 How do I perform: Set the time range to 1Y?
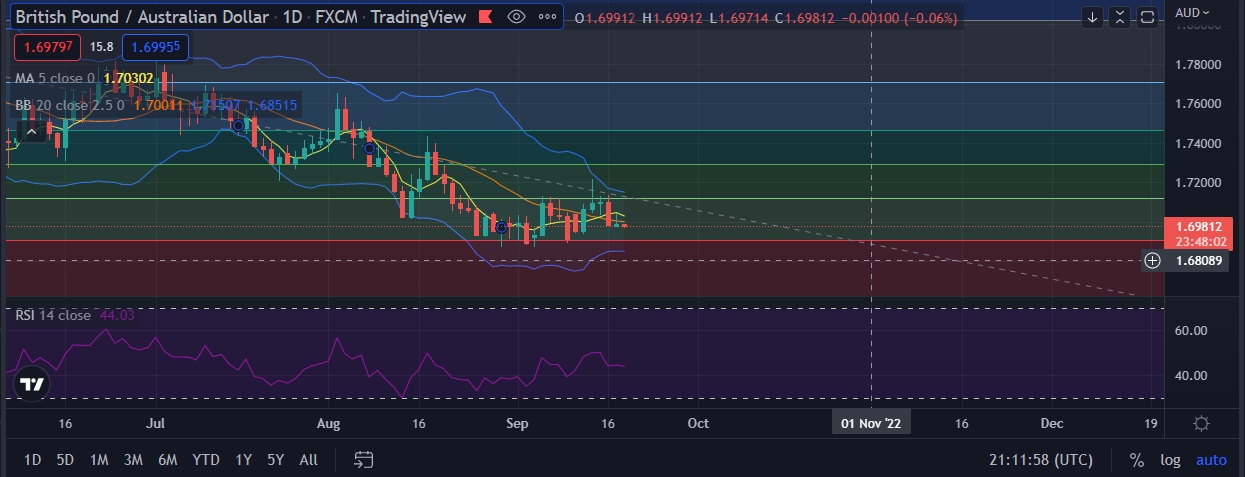pos(243,460)
